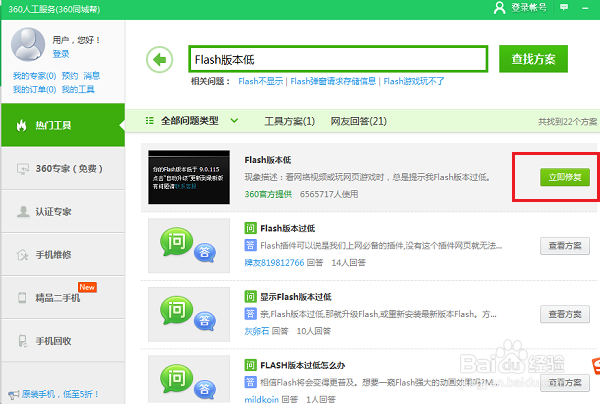The image size is (600, 404).
Task: Click the green 问 icon before Flash版本过低
Action: click(250, 228)
